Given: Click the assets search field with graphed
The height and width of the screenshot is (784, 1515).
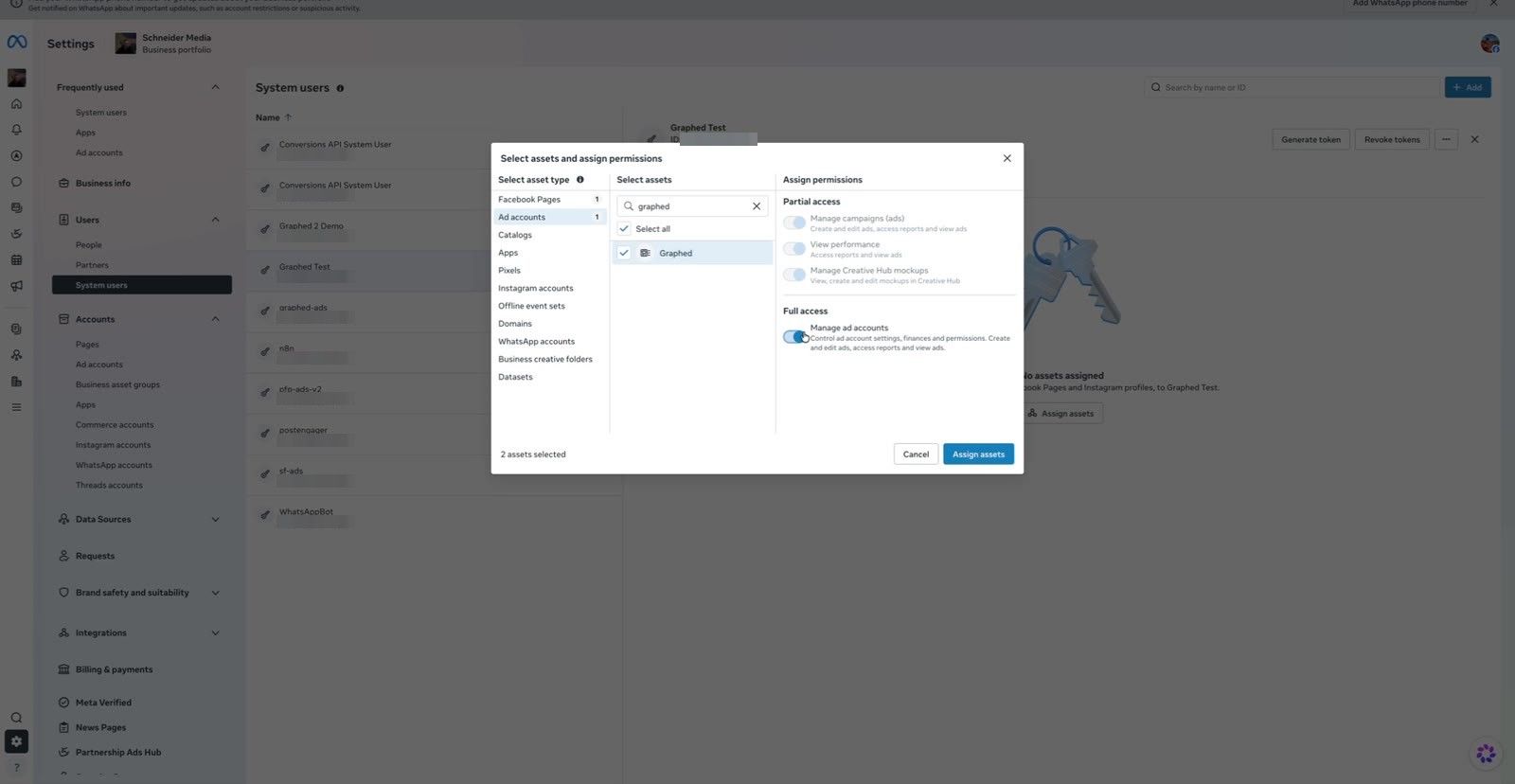Looking at the screenshot, I should point(691,206).
